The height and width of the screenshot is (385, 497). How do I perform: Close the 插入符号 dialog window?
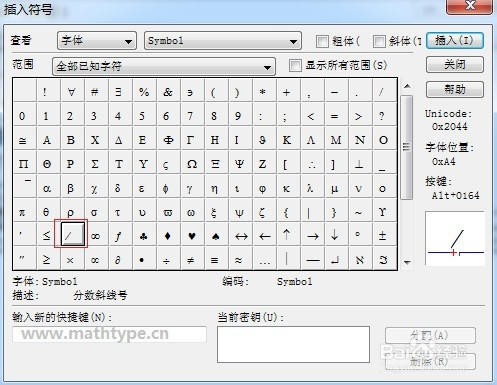(x=470, y=6)
